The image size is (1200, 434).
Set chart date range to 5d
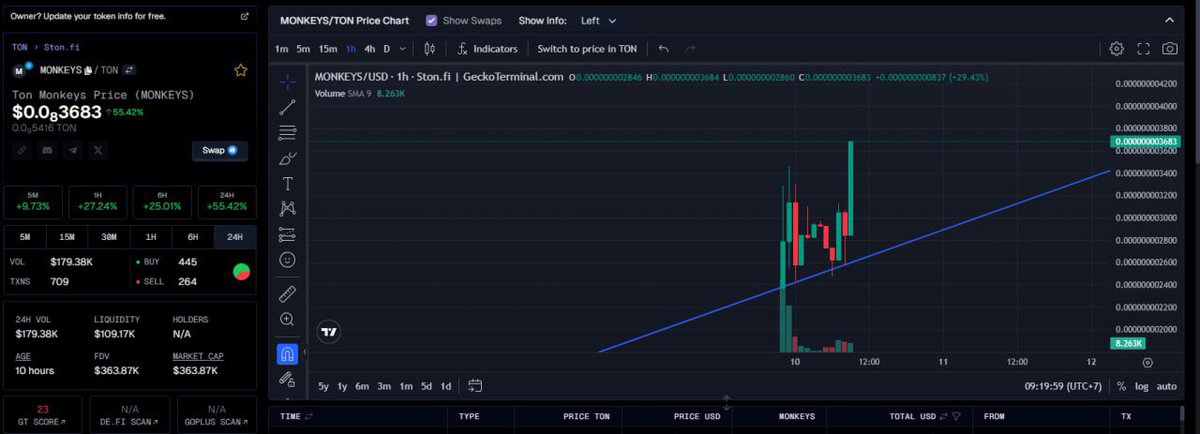(426, 386)
